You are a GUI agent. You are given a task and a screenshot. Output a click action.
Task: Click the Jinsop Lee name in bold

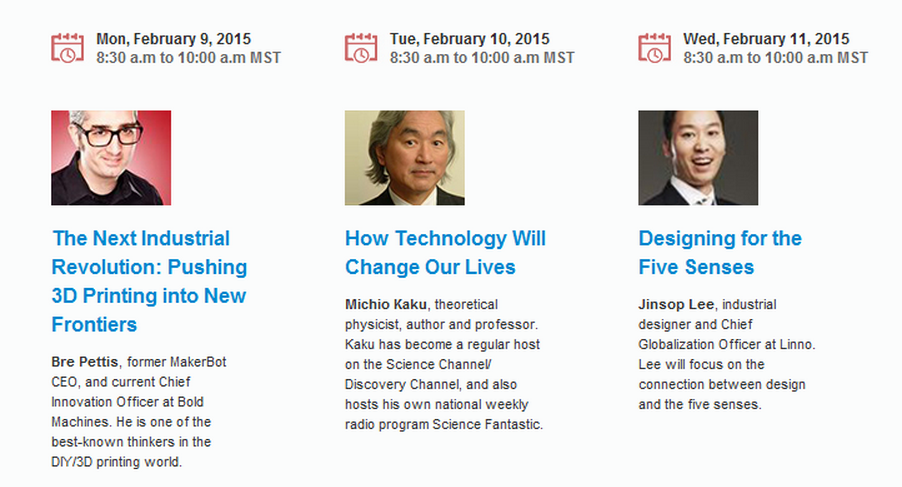[676, 304]
